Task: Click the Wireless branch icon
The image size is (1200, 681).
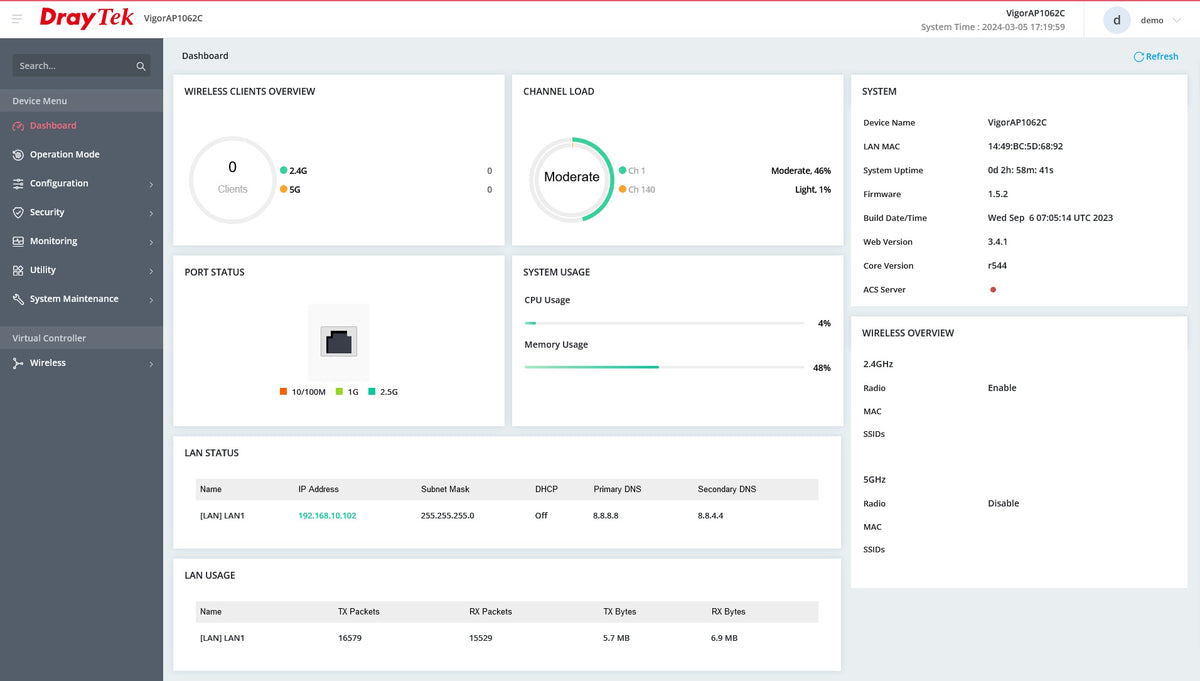Action: [19, 363]
